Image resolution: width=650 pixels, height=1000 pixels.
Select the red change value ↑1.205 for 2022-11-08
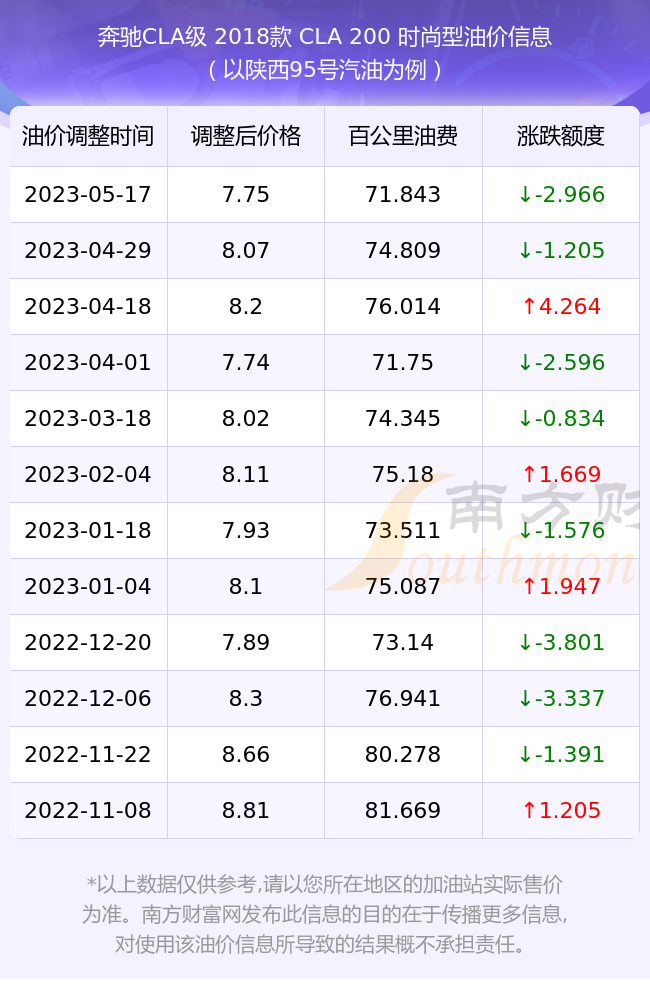coord(561,811)
